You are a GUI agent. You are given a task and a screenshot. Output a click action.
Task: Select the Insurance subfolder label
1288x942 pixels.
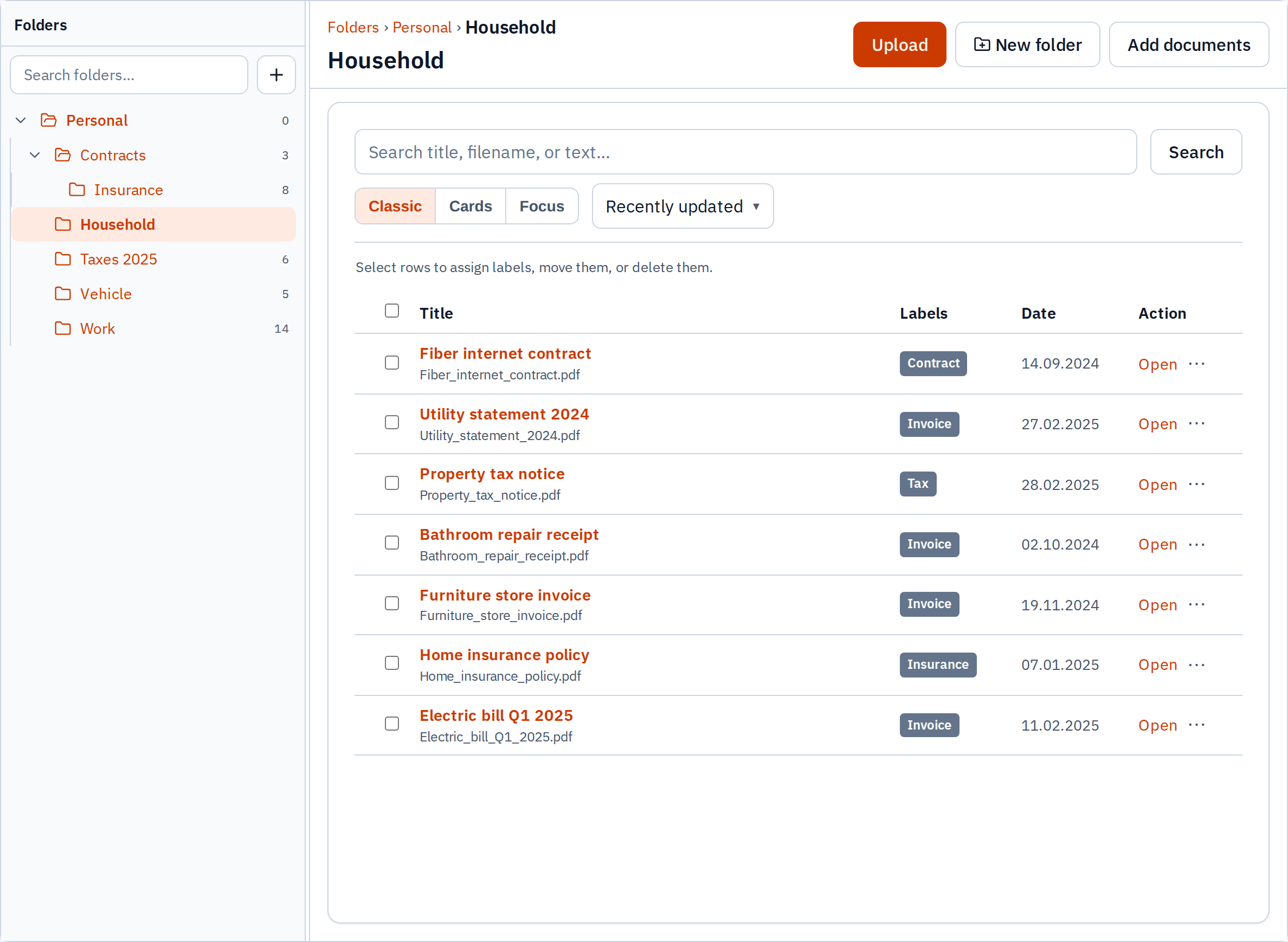[x=129, y=190]
